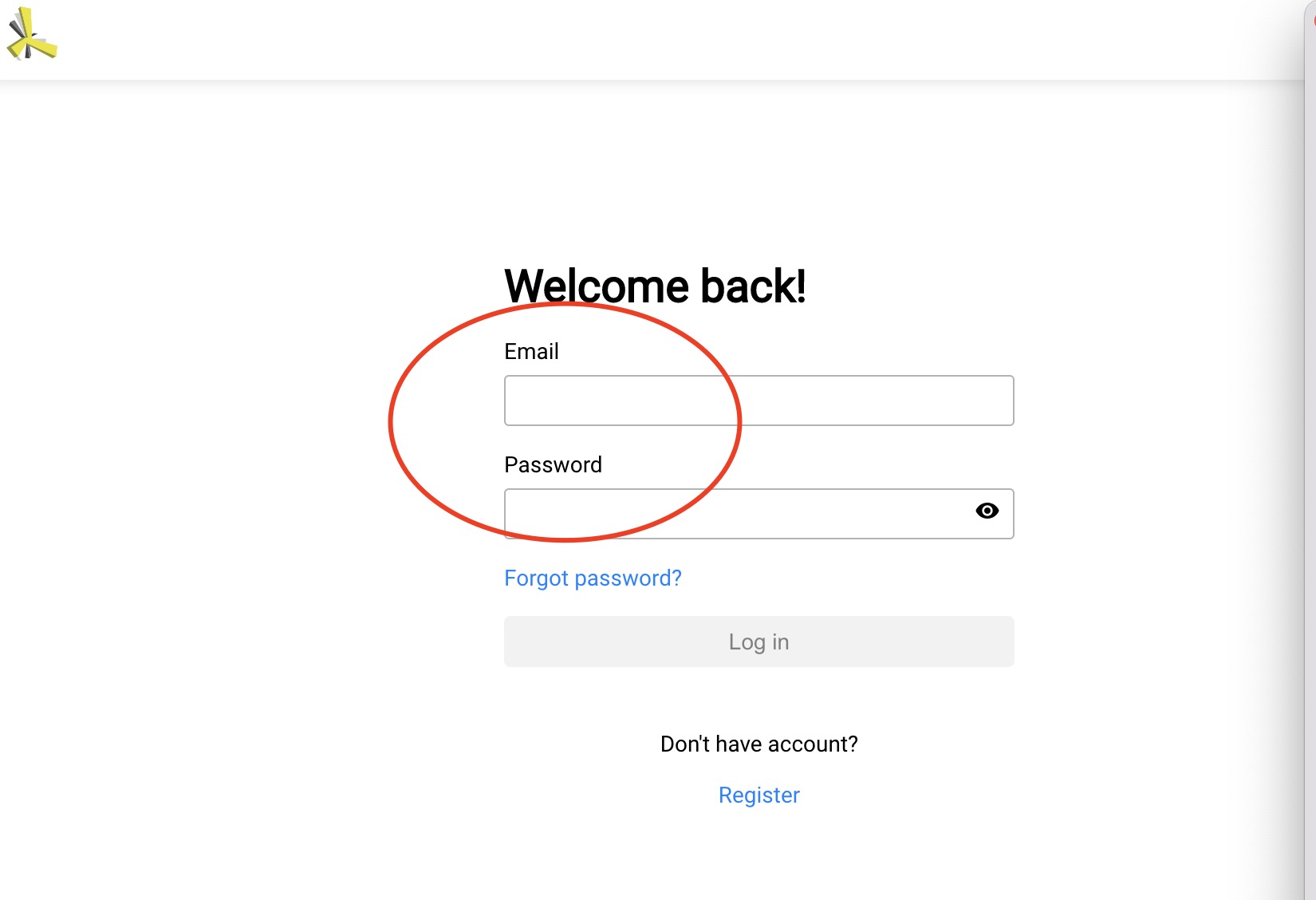Open the Forgot password? link
Image resolution: width=1316 pixels, height=900 pixels.
[593, 578]
